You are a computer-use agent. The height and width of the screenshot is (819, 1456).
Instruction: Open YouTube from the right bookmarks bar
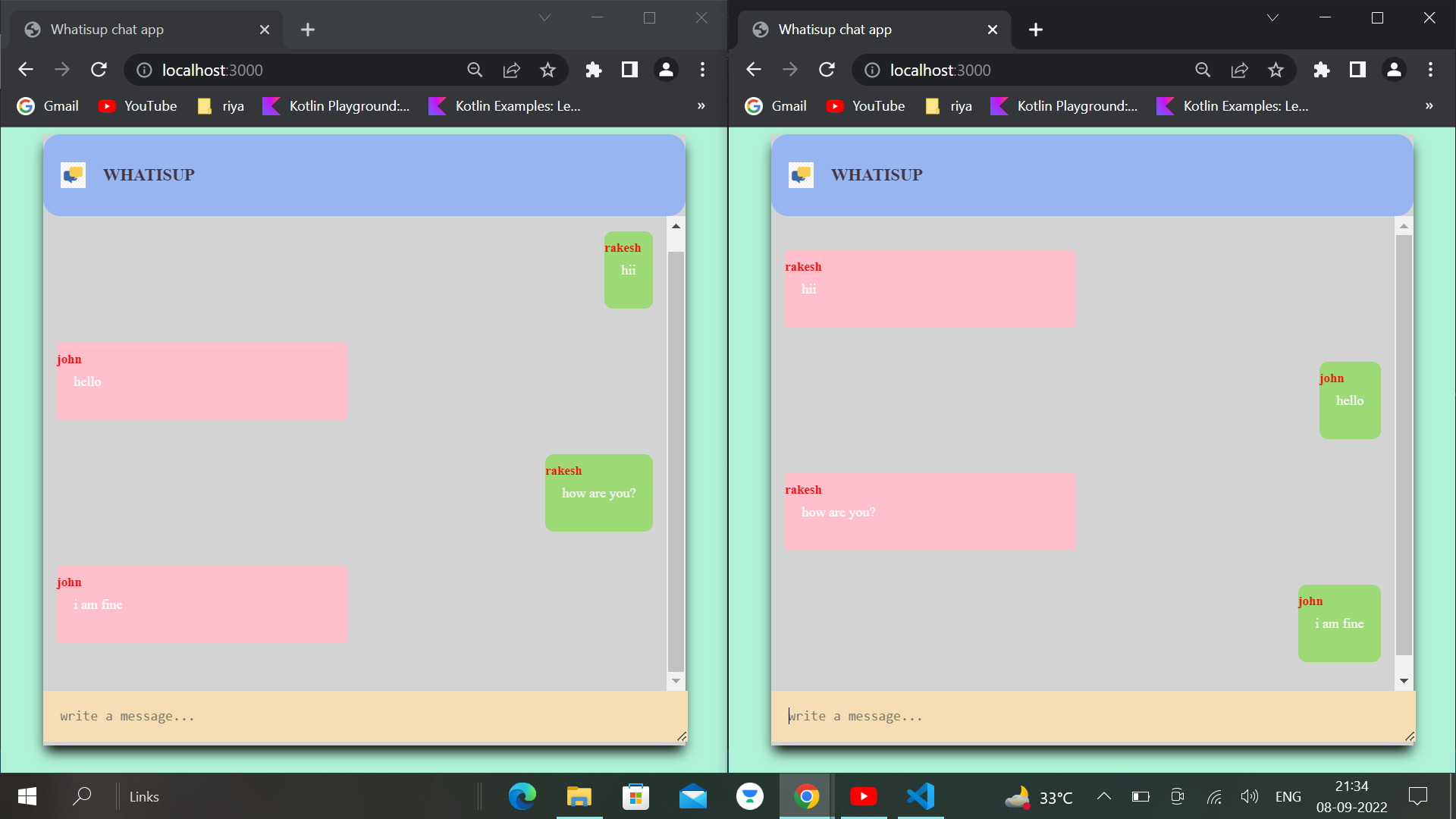[x=865, y=106]
